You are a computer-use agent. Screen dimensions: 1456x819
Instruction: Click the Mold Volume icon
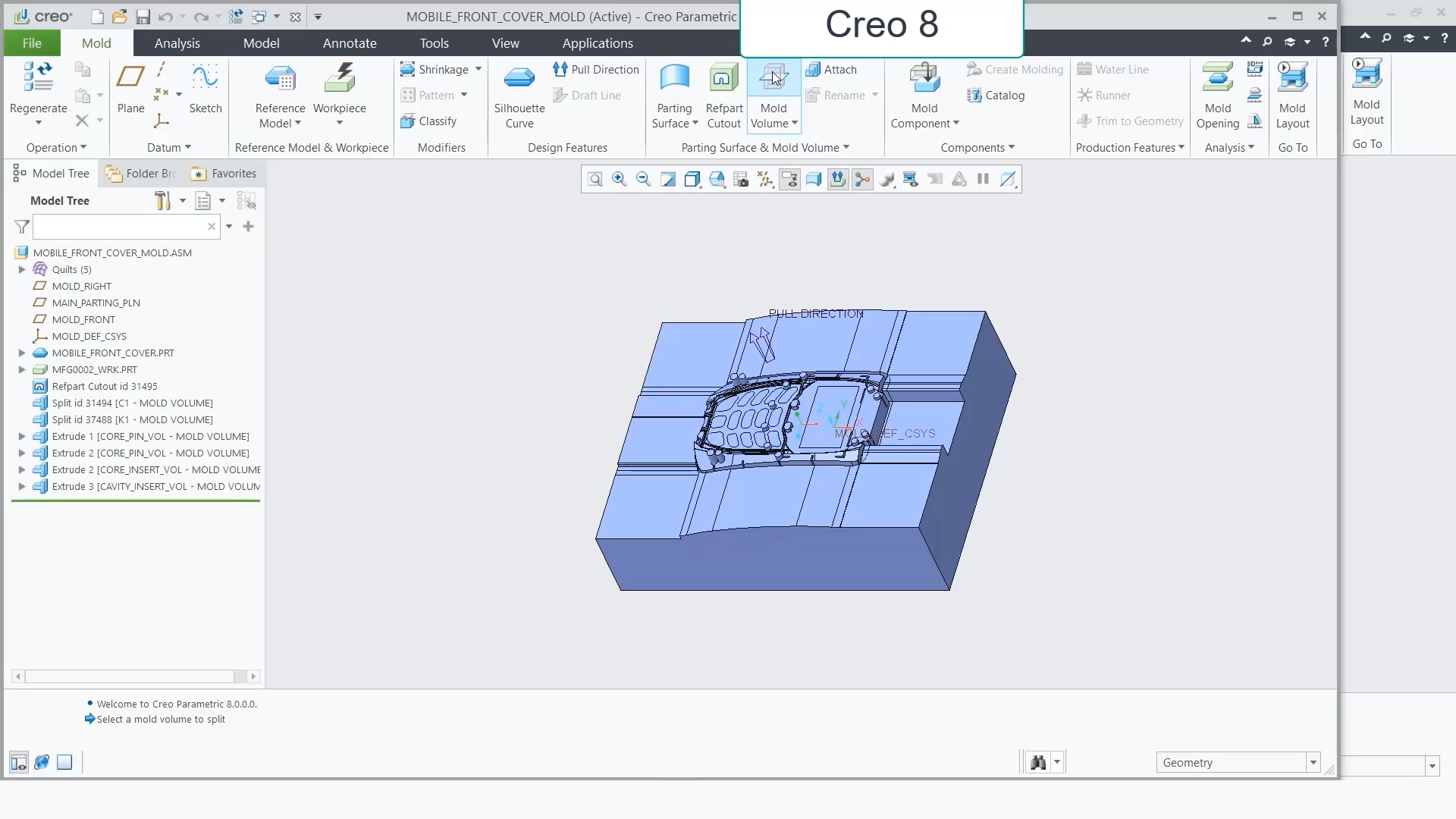[x=773, y=77]
